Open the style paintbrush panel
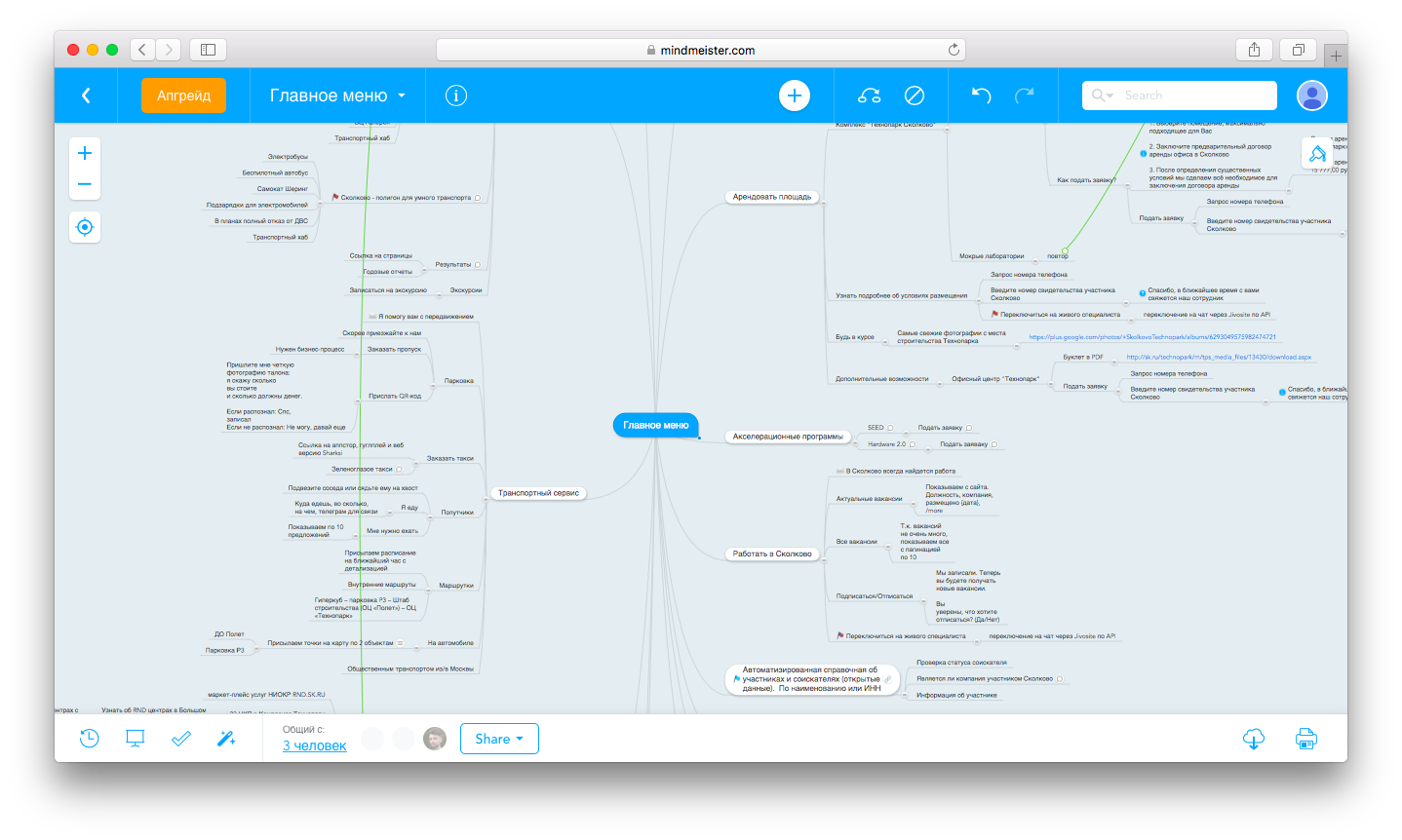 click(x=1317, y=153)
